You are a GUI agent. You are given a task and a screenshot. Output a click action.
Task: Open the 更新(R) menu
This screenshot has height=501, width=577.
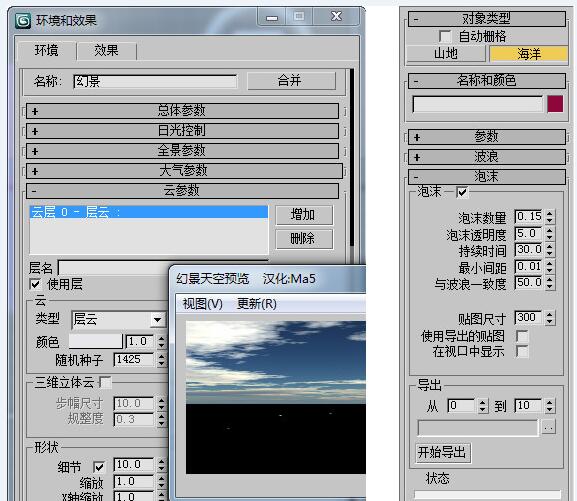click(256, 304)
